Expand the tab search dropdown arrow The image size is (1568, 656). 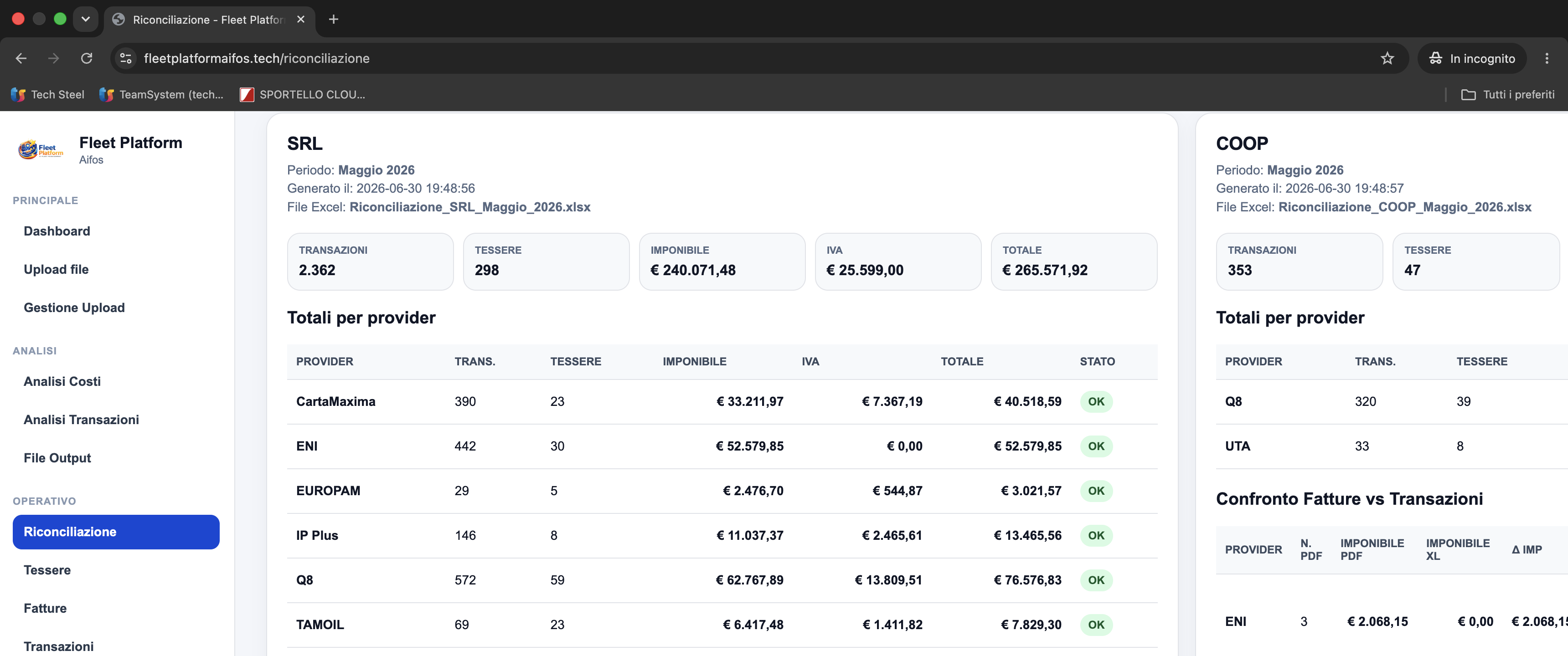86,20
